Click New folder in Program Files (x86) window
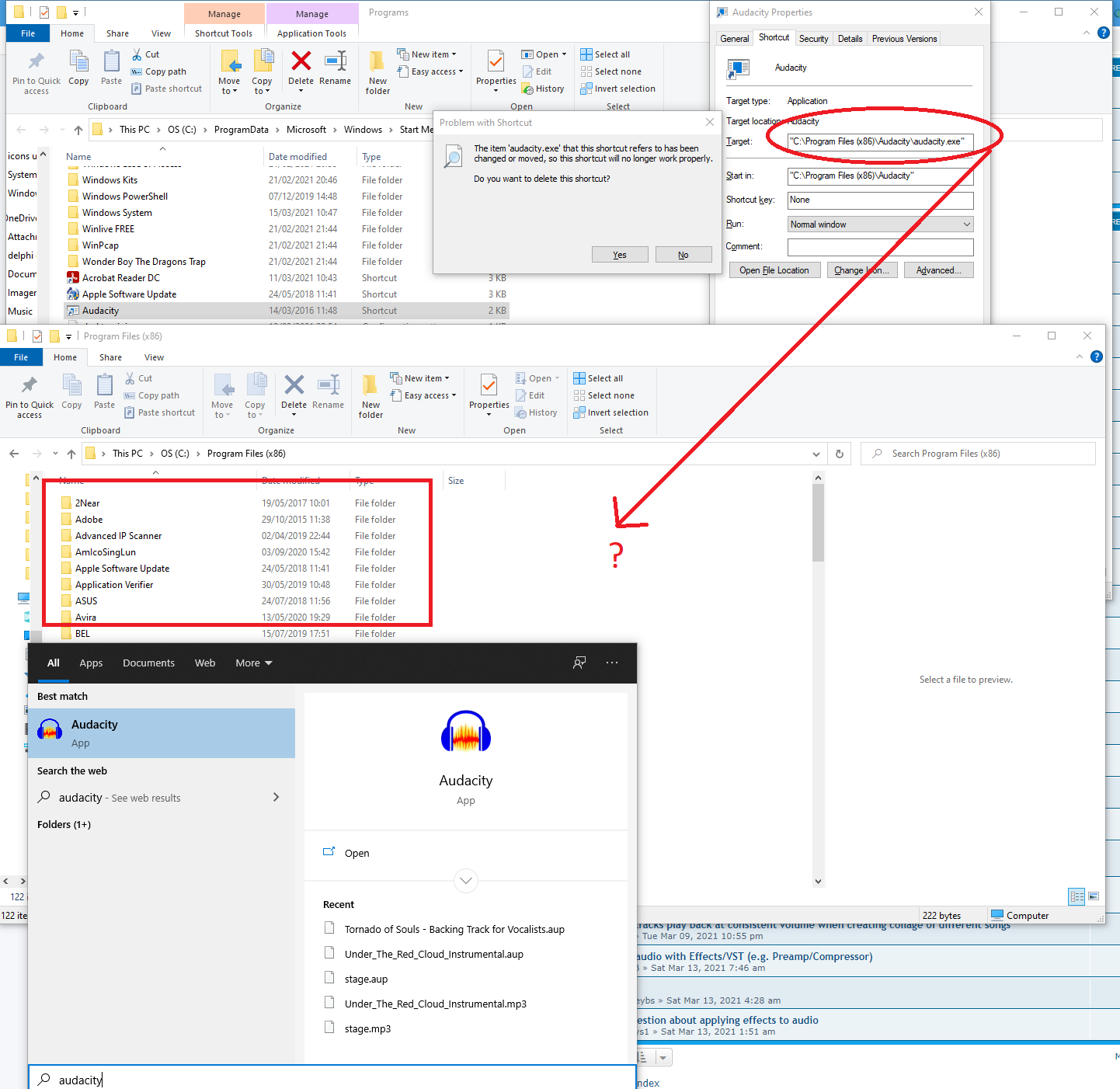The height and width of the screenshot is (1089, 1120). pos(371,397)
